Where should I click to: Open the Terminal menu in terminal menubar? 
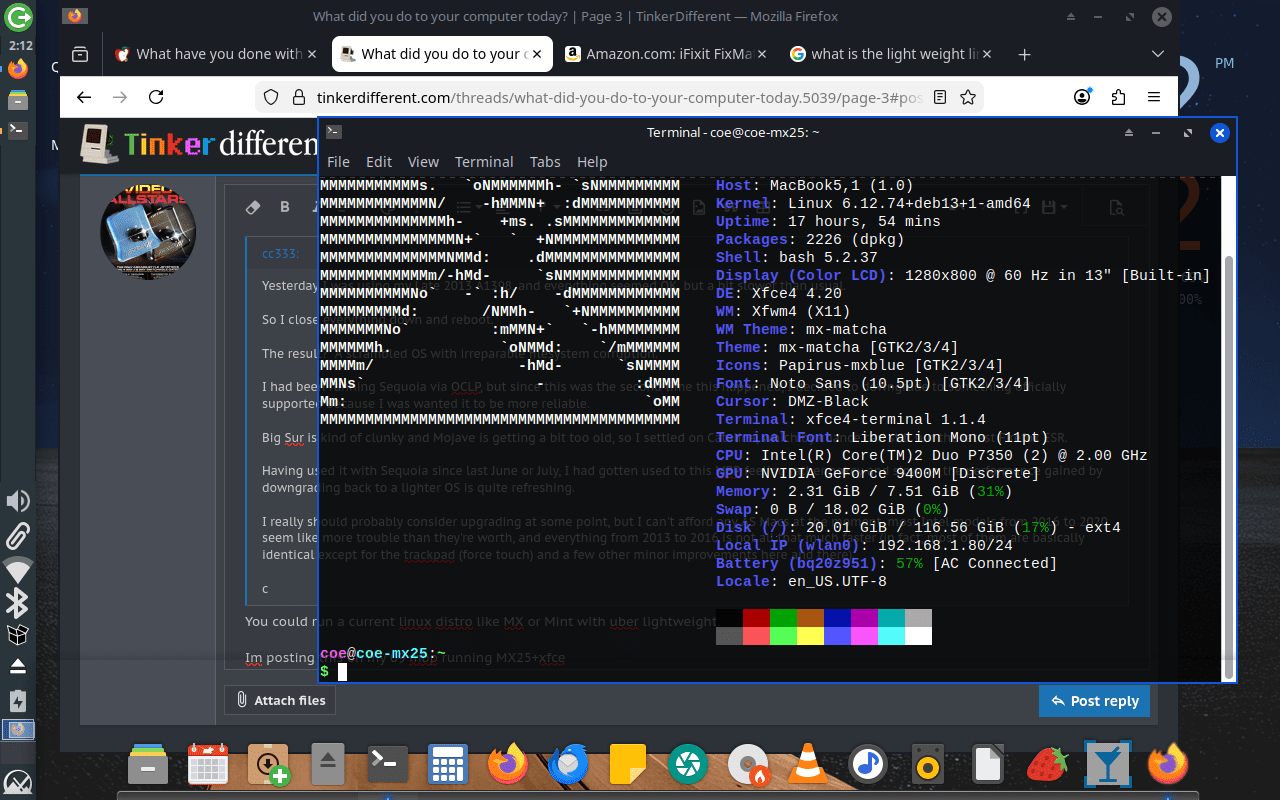483,162
